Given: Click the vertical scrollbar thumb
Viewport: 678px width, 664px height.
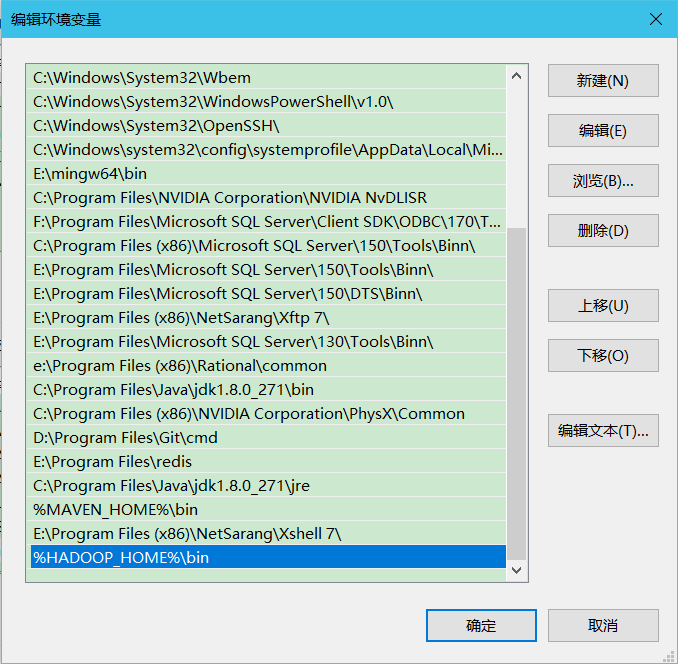Looking at the screenshot, I should click(516, 394).
